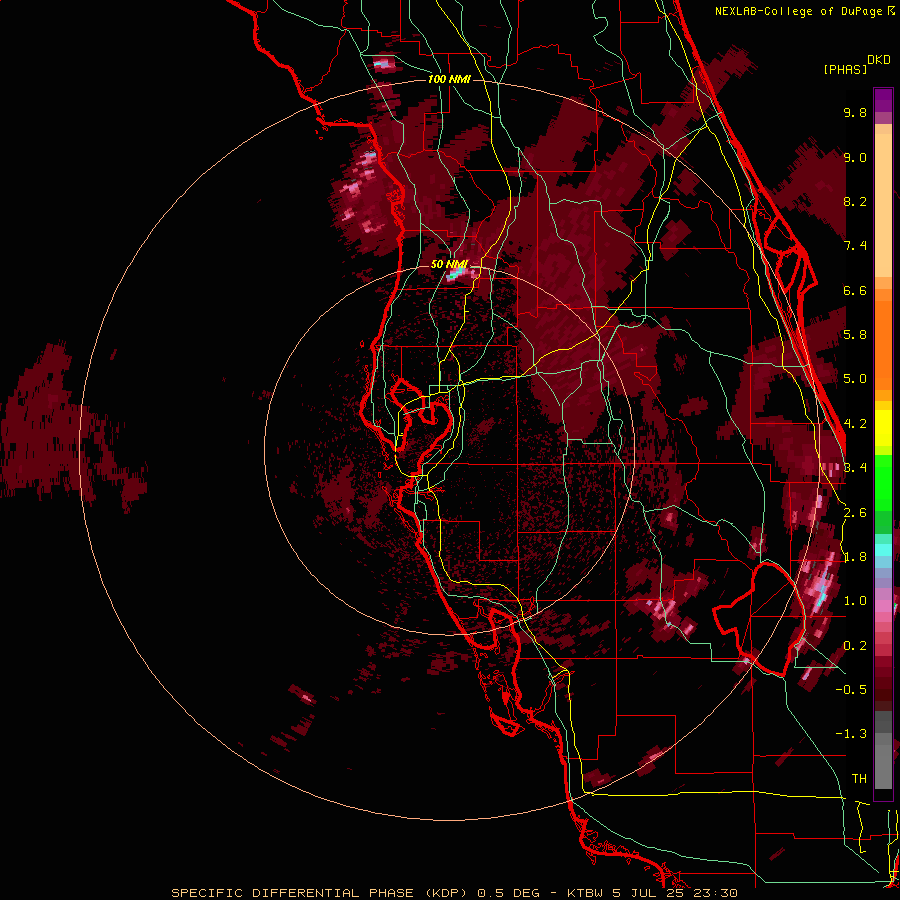Click the 50 NMI range ring label

[449, 264]
